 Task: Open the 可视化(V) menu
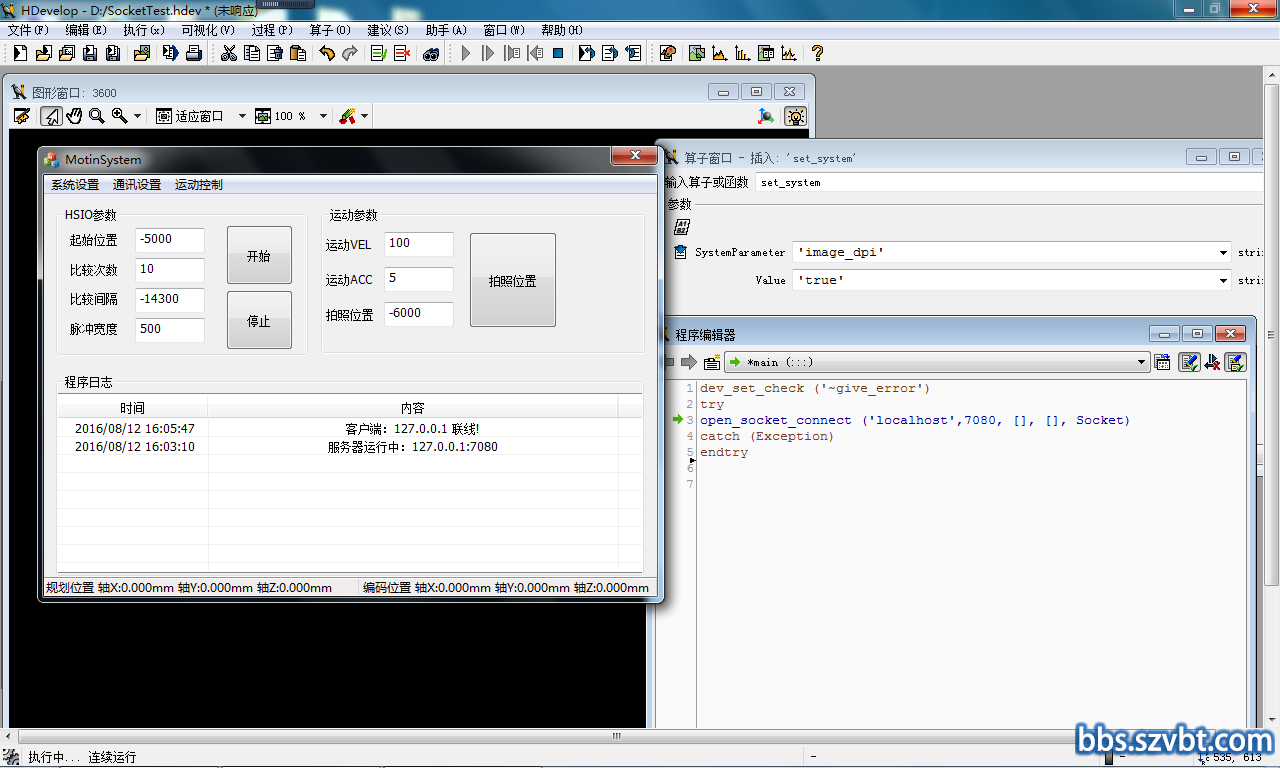208,30
